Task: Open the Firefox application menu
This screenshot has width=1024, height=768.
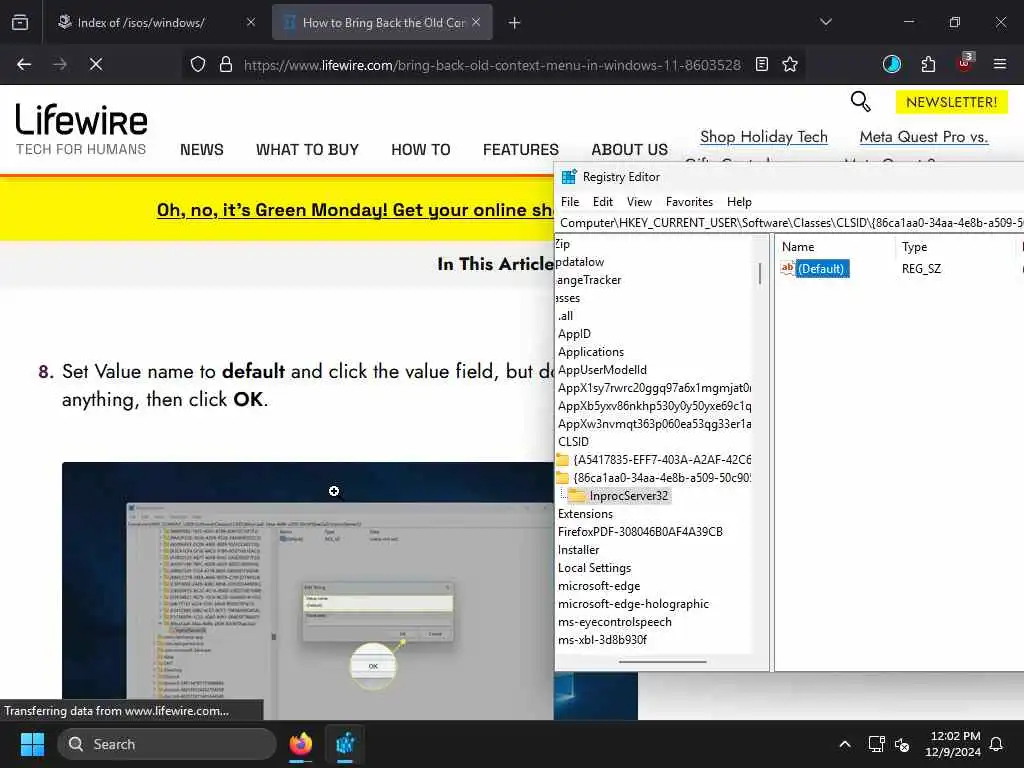Action: click(1000, 65)
